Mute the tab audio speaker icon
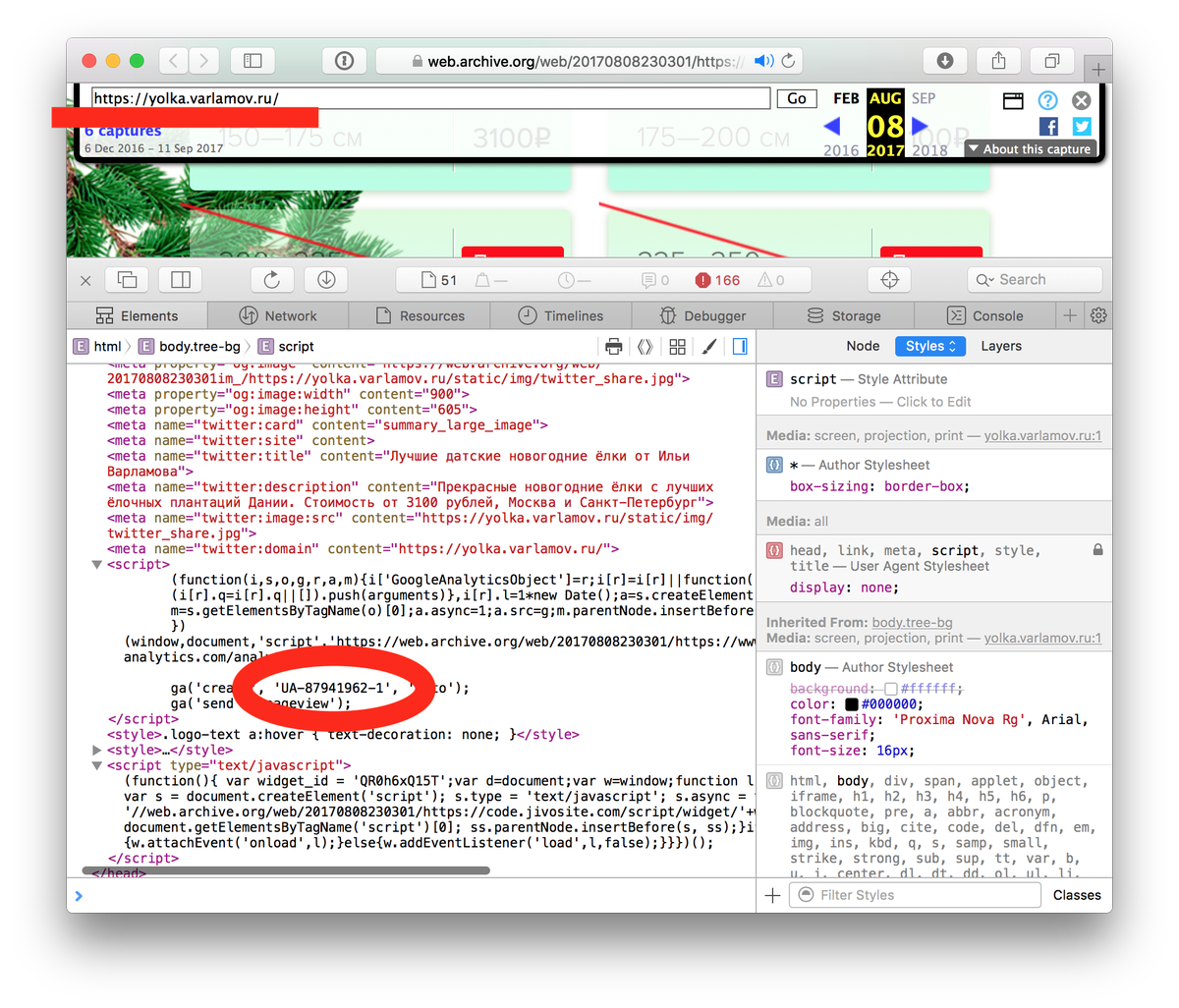The height and width of the screenshot is (1008, 1179). (763, 61)
